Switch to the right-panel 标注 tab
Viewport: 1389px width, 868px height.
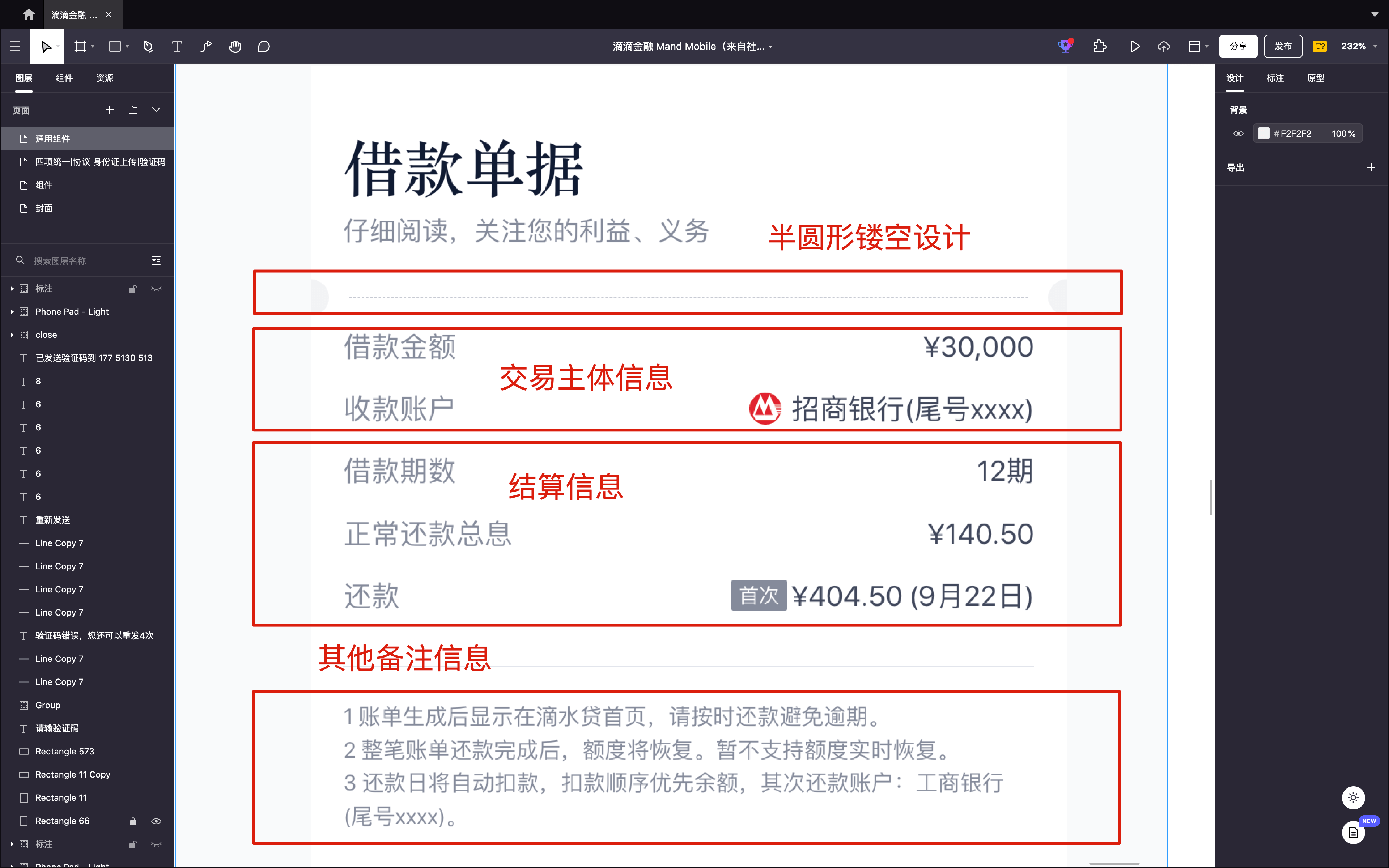pos(1275,78)
